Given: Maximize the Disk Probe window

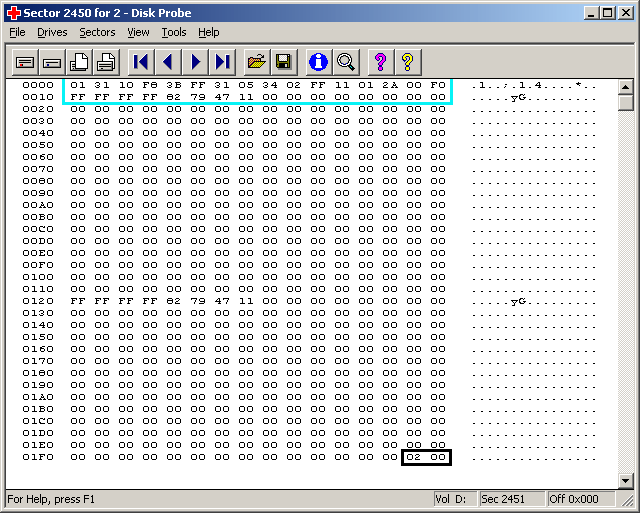Looking at the screenshot, I should (x=607, y=13).
